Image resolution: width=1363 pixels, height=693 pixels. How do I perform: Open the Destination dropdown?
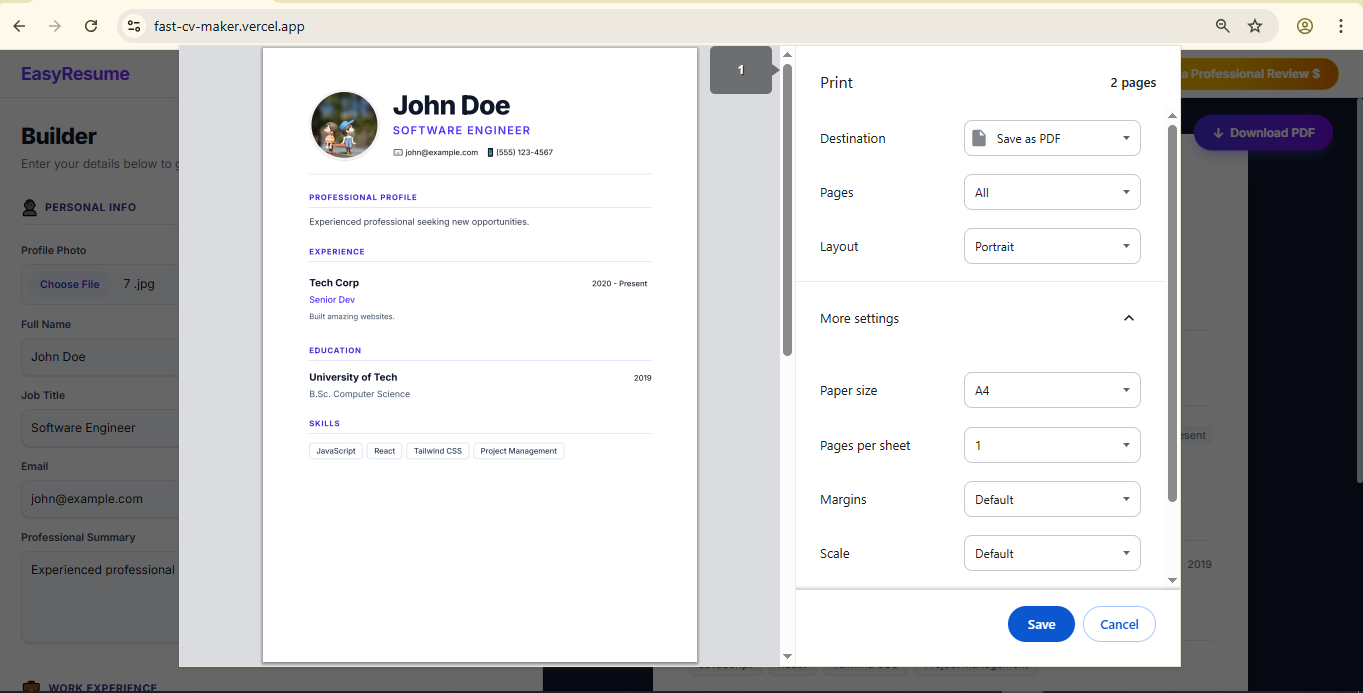[1051, 137]
